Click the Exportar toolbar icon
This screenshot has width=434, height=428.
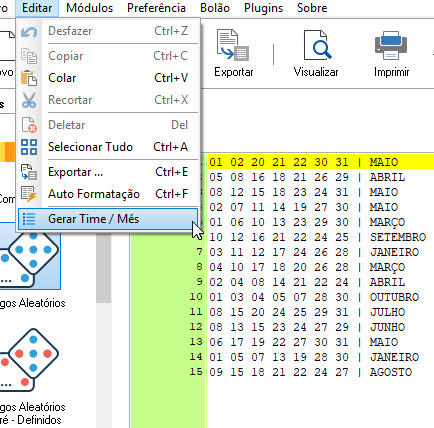[x=233, y=45]
